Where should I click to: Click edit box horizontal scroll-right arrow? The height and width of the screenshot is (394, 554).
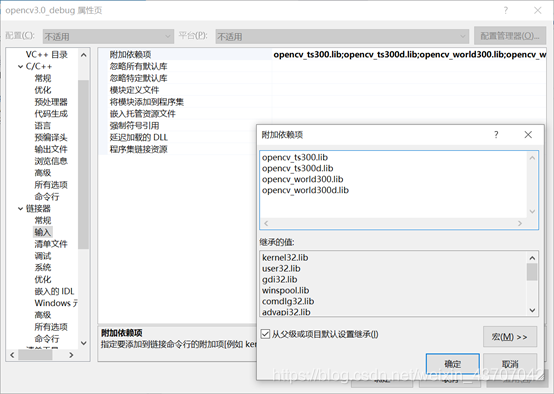pyautogui.click(x=520, y=223)
